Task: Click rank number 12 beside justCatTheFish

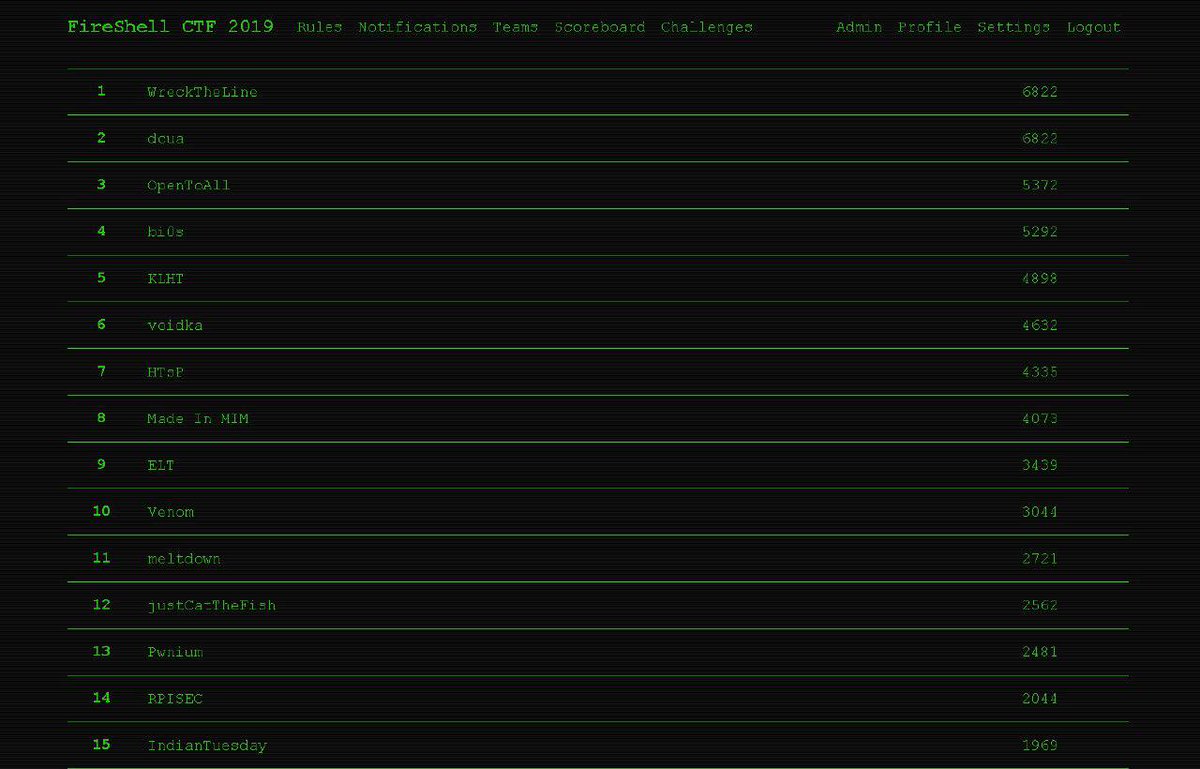Action: pyautogui.click(x=101, y=604)
